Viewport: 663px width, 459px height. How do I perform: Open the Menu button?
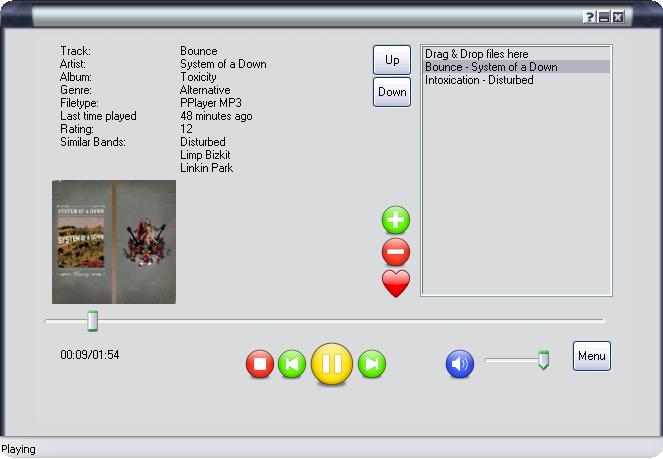[592, 356]
